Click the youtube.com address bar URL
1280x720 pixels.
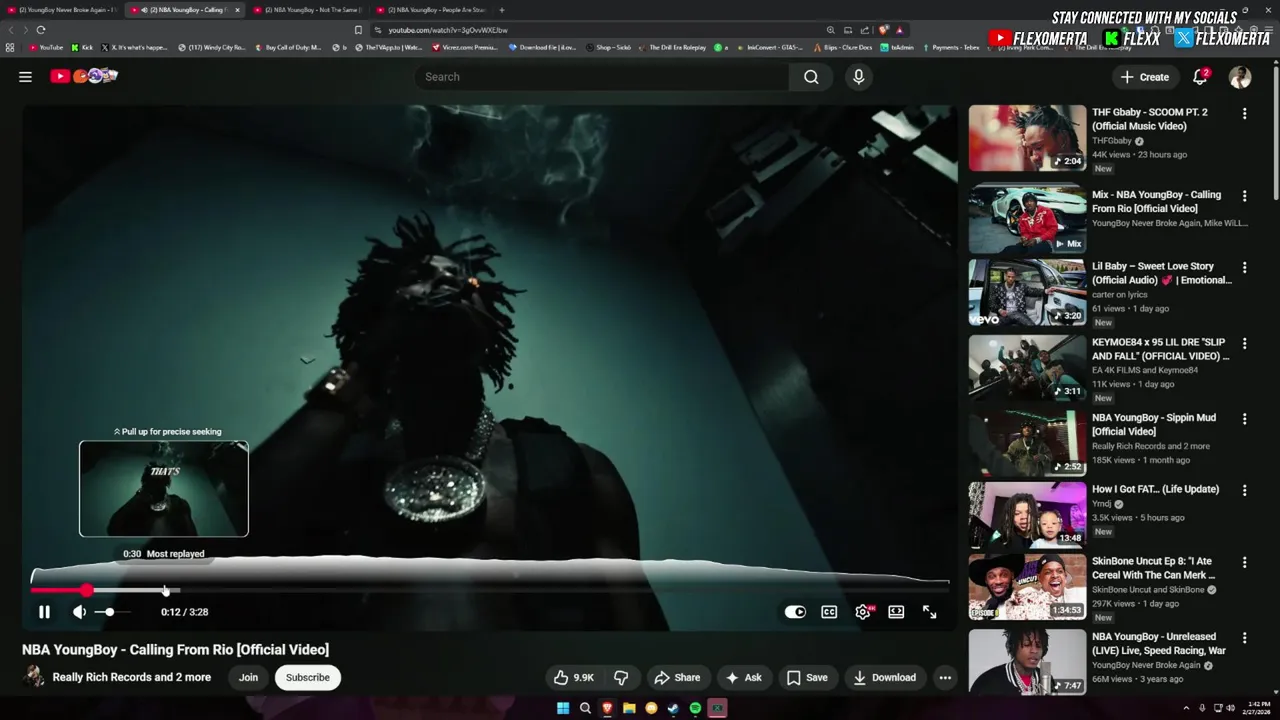tap(448, 30)
